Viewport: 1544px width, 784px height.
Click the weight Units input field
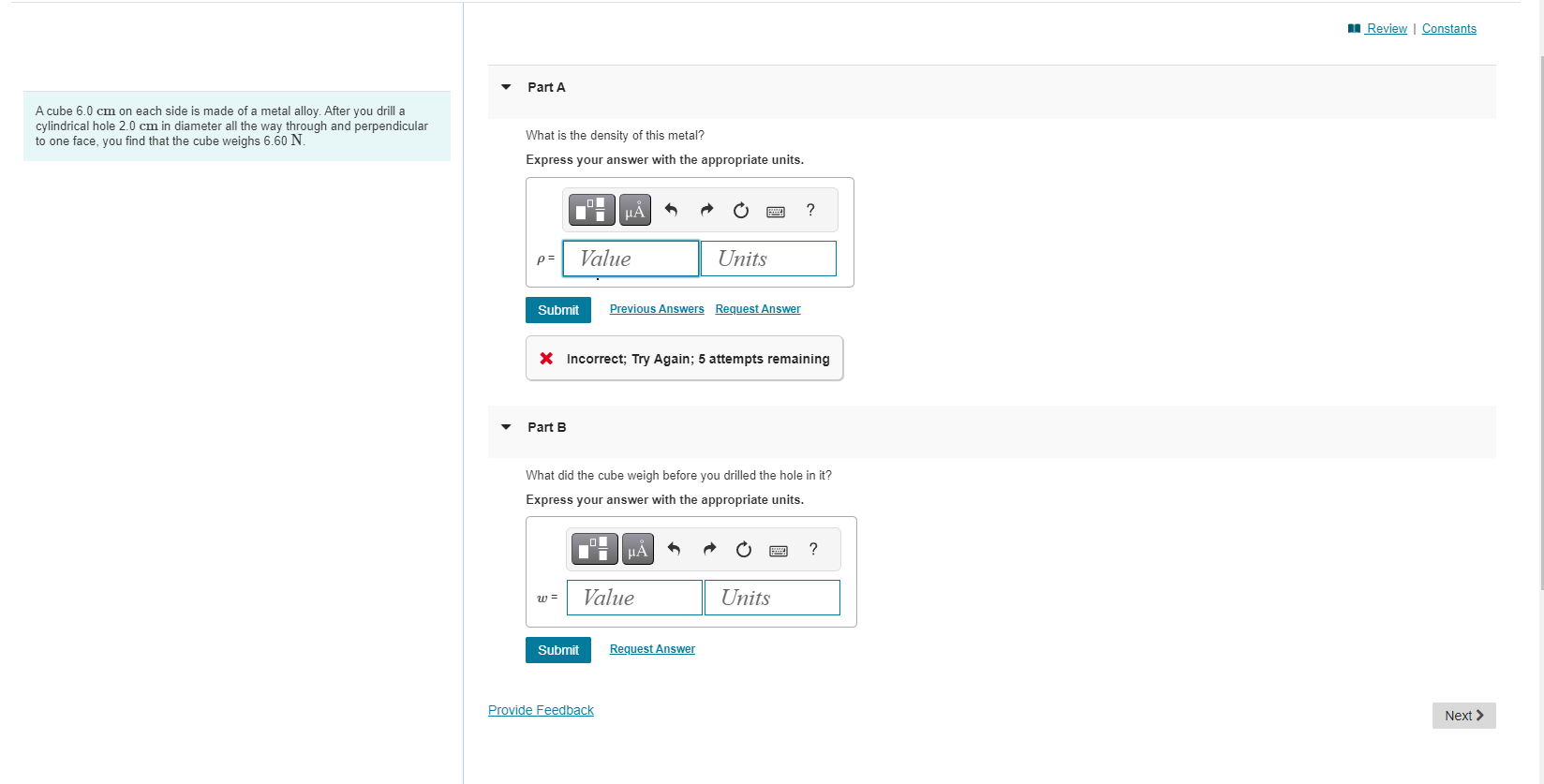[772, 598]
